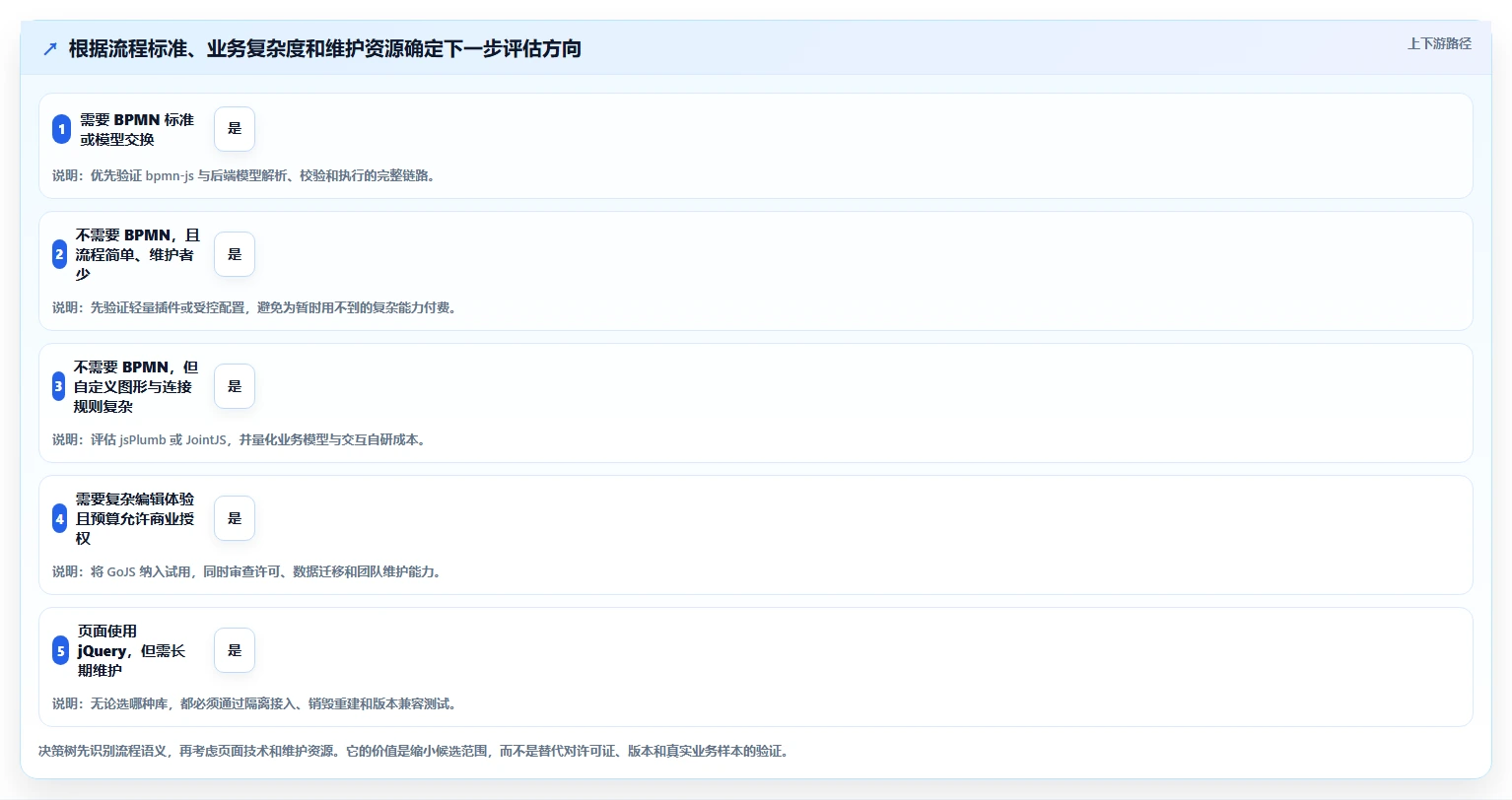Screen dimensions: 1512x800
Task: Choose 是 for 预算允许商业授权
Action: tap(235, 518)
